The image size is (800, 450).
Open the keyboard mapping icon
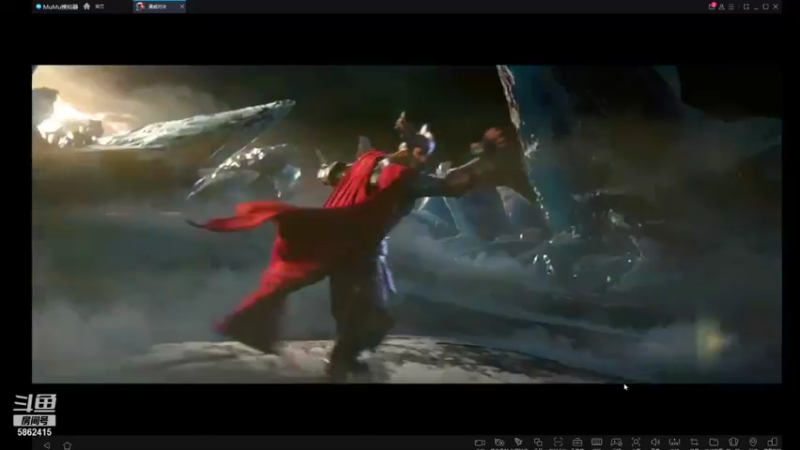(596, 442)
